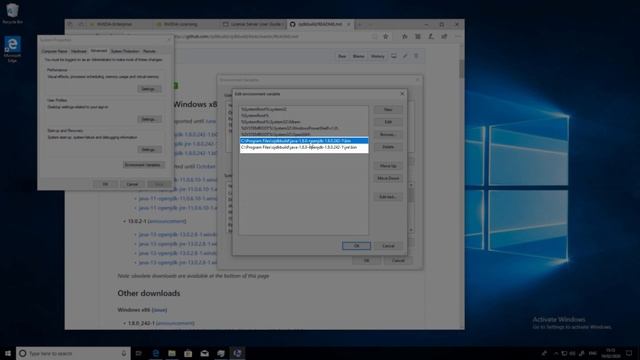640x360 pixels.
Task: Select the %SystemRoot%\system32 path entry
Action: [304, 109]
